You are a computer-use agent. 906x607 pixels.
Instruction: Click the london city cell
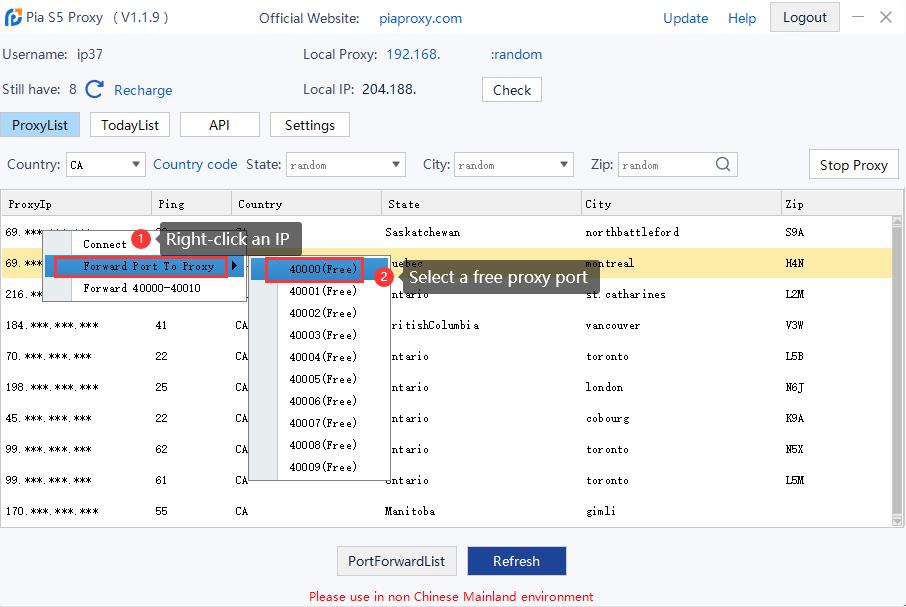(x=604, y=387)
